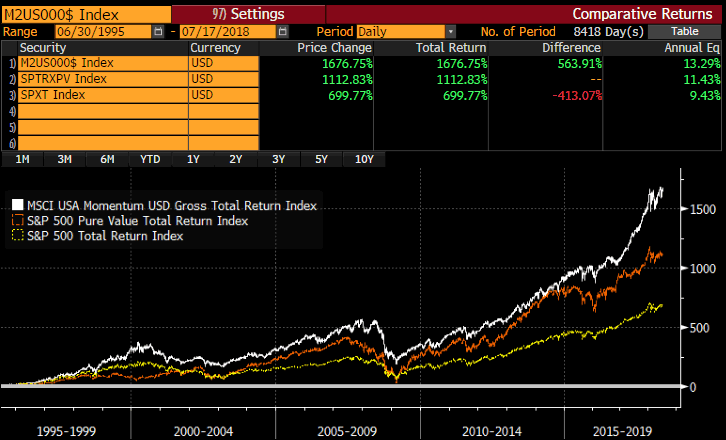Click the 2005-2009 x-axis label
This screenshot has height=440, width=726.
point(347,432)
